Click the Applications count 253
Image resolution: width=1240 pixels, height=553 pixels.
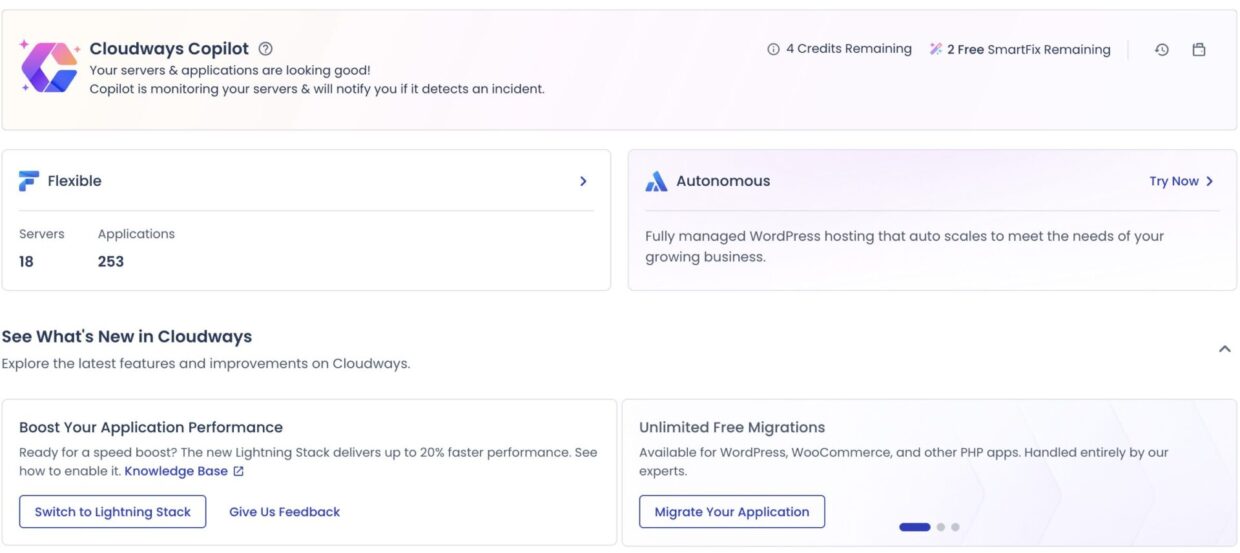click(111, 261)
